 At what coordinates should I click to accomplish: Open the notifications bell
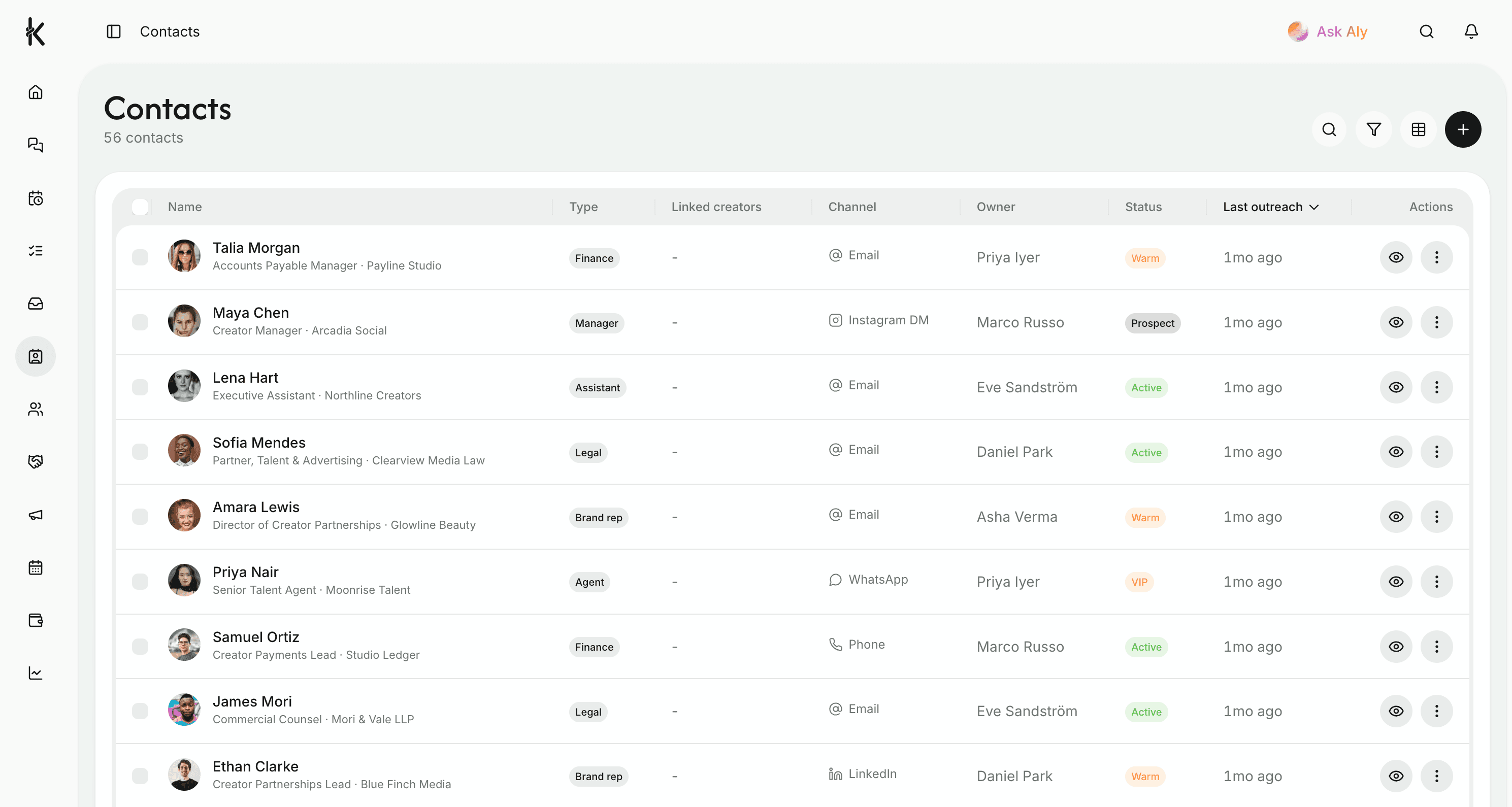pyautogui.click(x=1471, y=31)
